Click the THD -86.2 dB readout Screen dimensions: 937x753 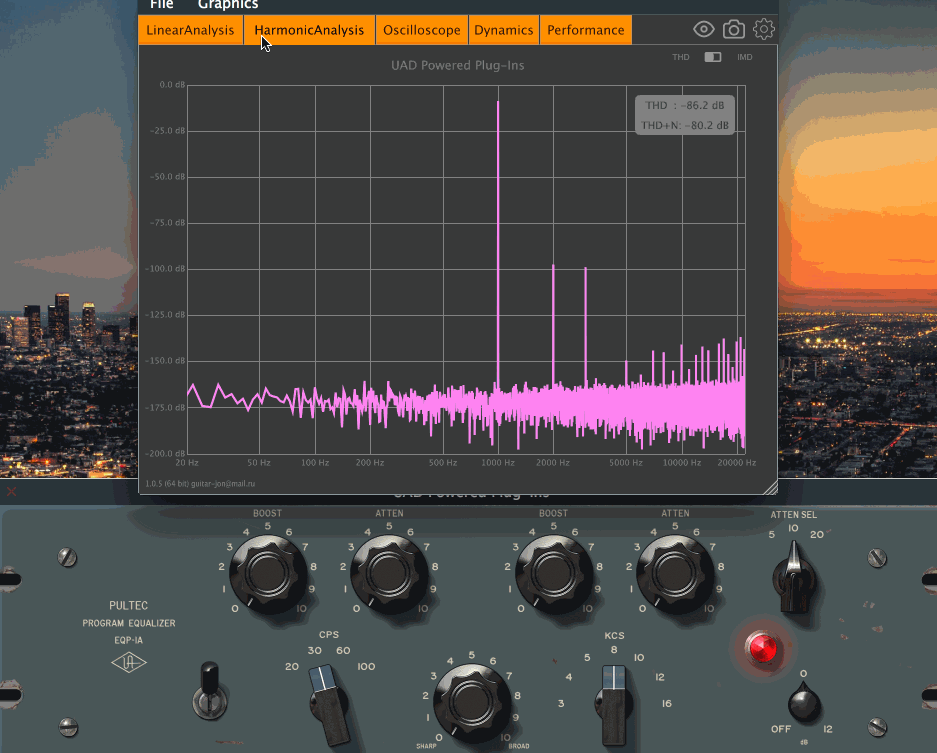tap(685, 105)
